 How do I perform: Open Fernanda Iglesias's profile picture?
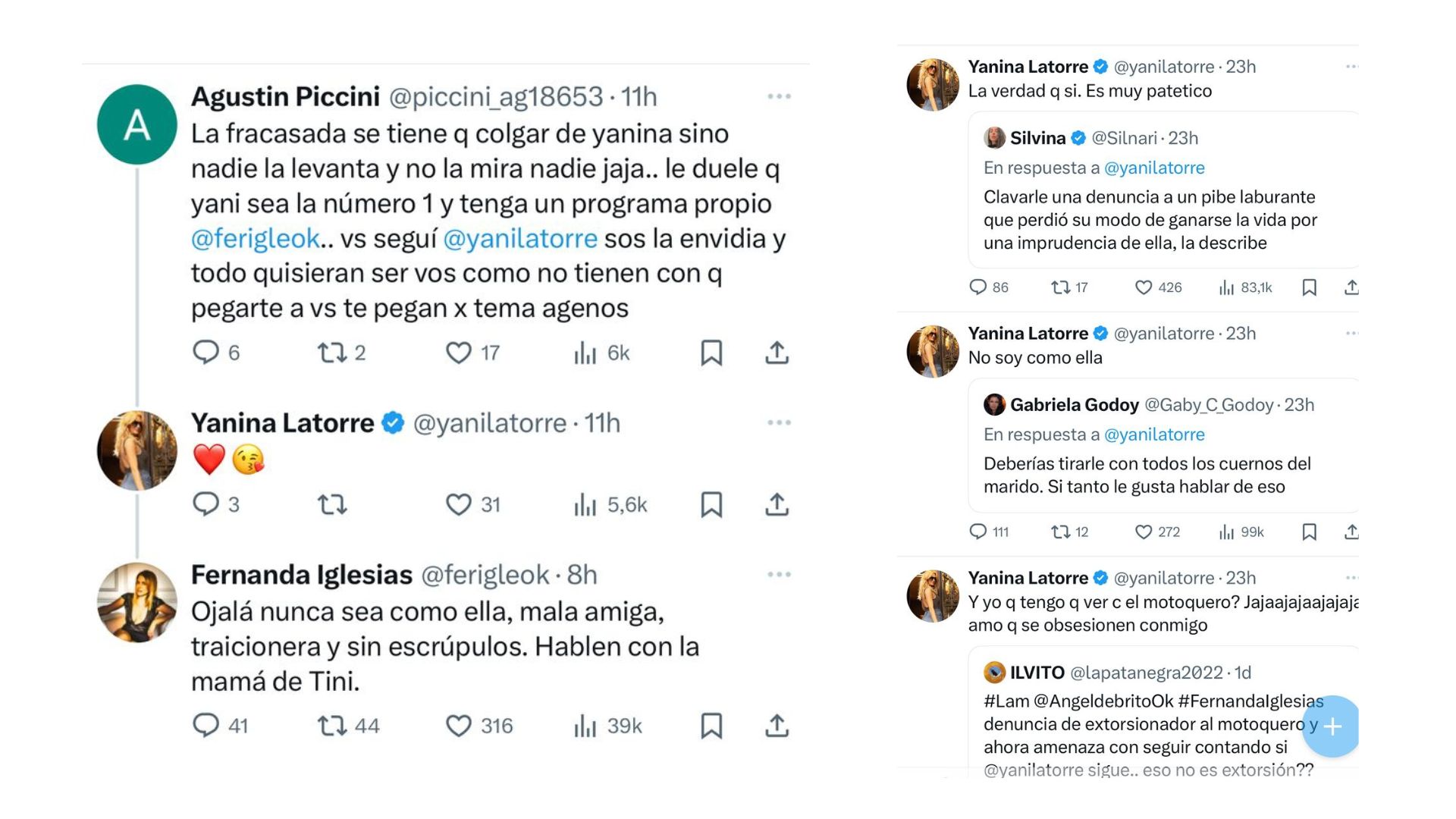pos(137,602)
